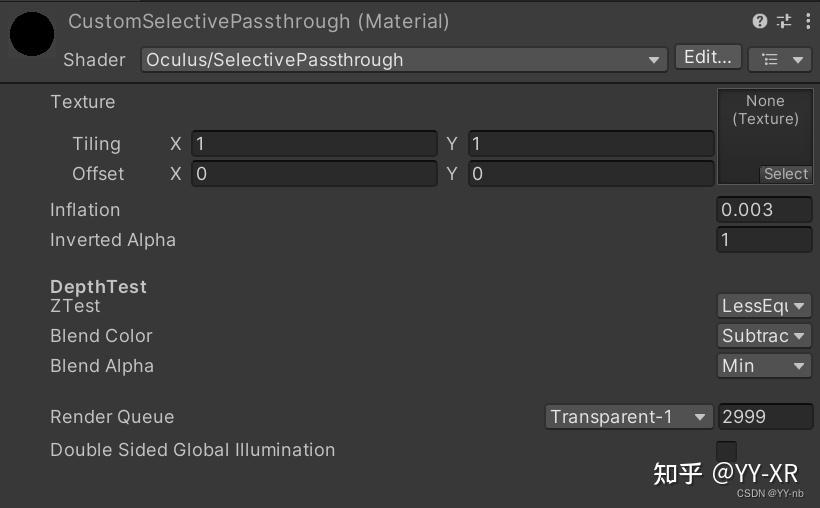Viewport: 820px width, 508px height.
Task: Open the ZTest LessEqual dropdown
Action: 764,306
